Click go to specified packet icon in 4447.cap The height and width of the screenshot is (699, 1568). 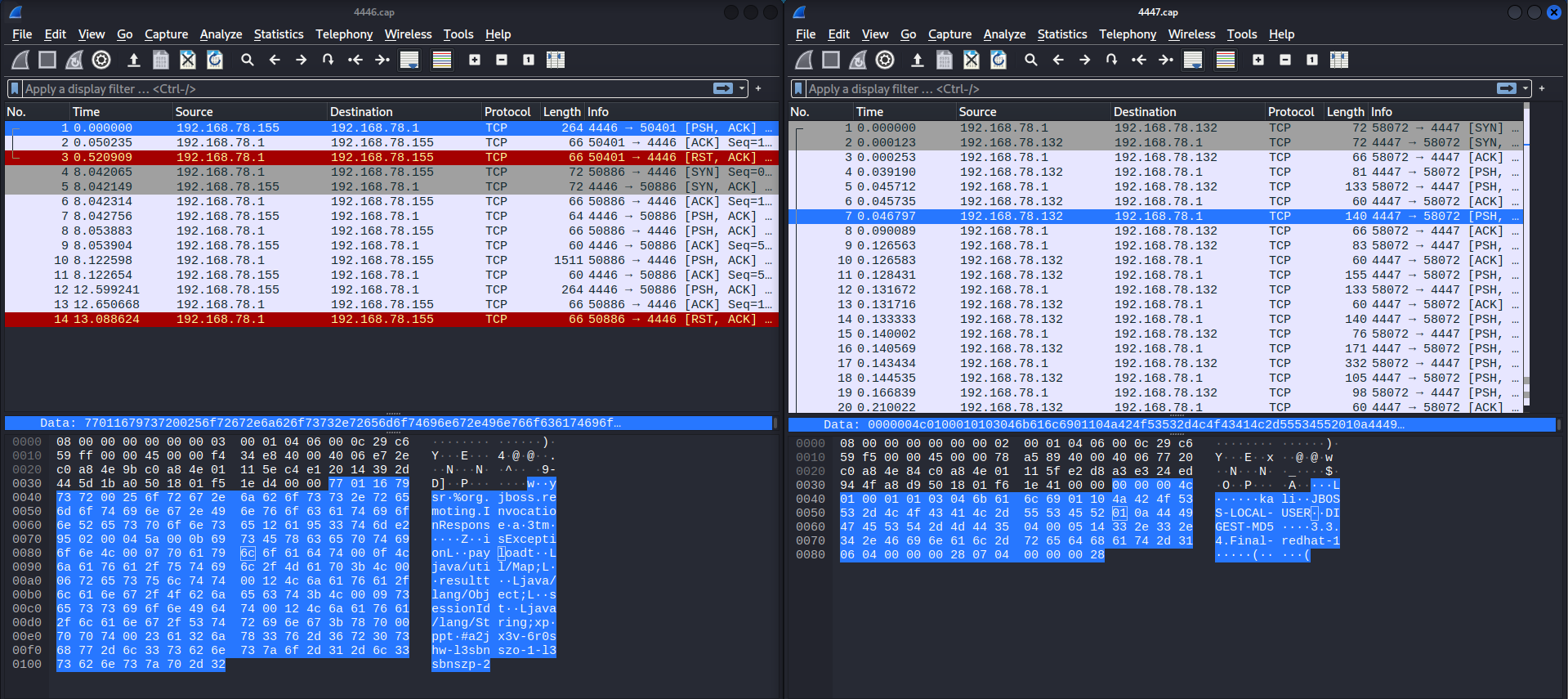[1111, 60]
